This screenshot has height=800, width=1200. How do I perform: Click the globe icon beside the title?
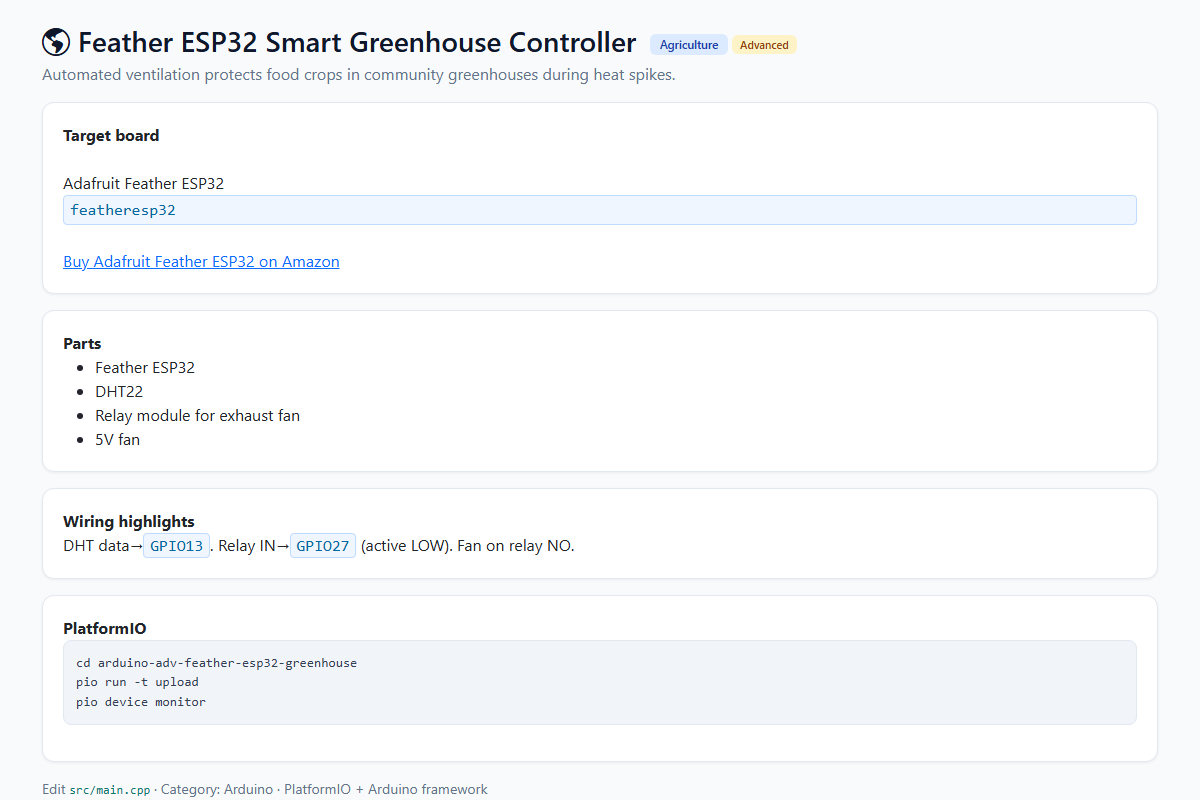(x=56, y=42)
